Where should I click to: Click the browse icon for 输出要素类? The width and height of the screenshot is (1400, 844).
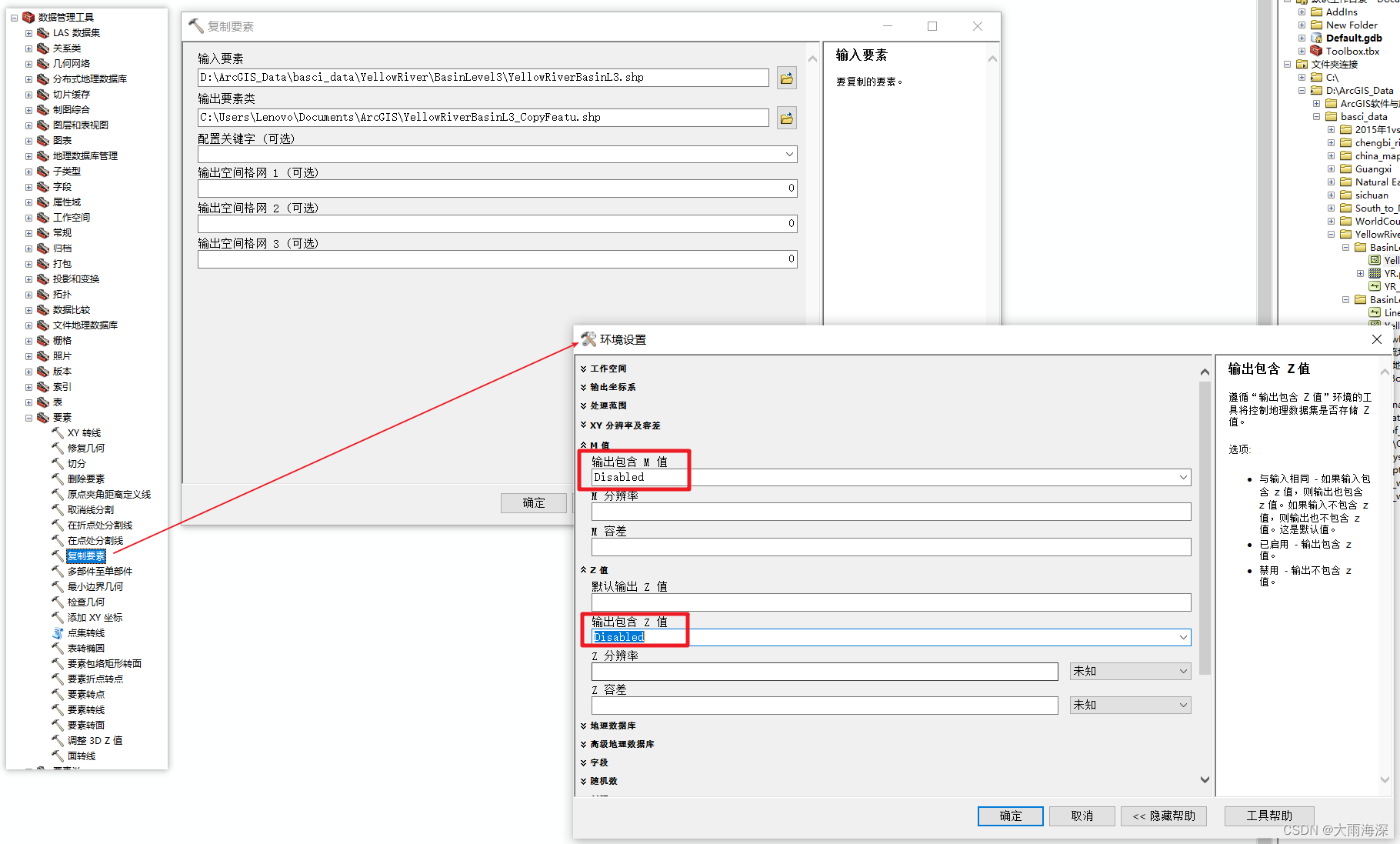785,117
